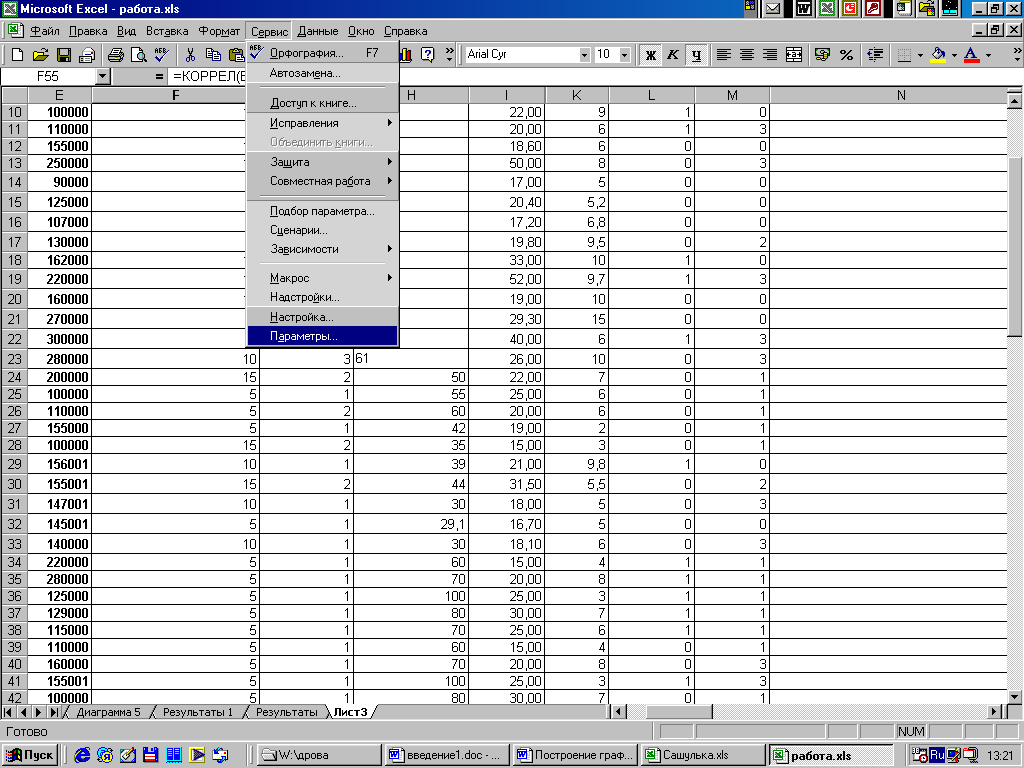This screenshot has width=1024, height=768.
Task: Toggle Italic formatting (К)
Action: pyautogui.click(x=673, y=55)
